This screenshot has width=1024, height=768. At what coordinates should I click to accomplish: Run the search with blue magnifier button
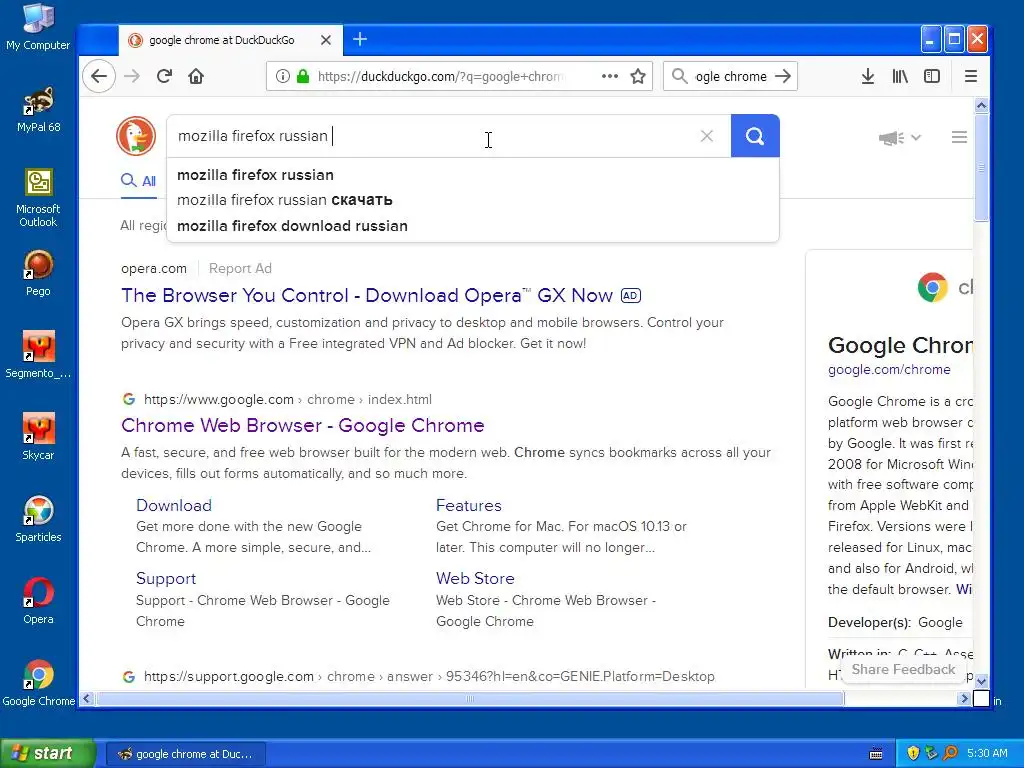tap(755, 136)
